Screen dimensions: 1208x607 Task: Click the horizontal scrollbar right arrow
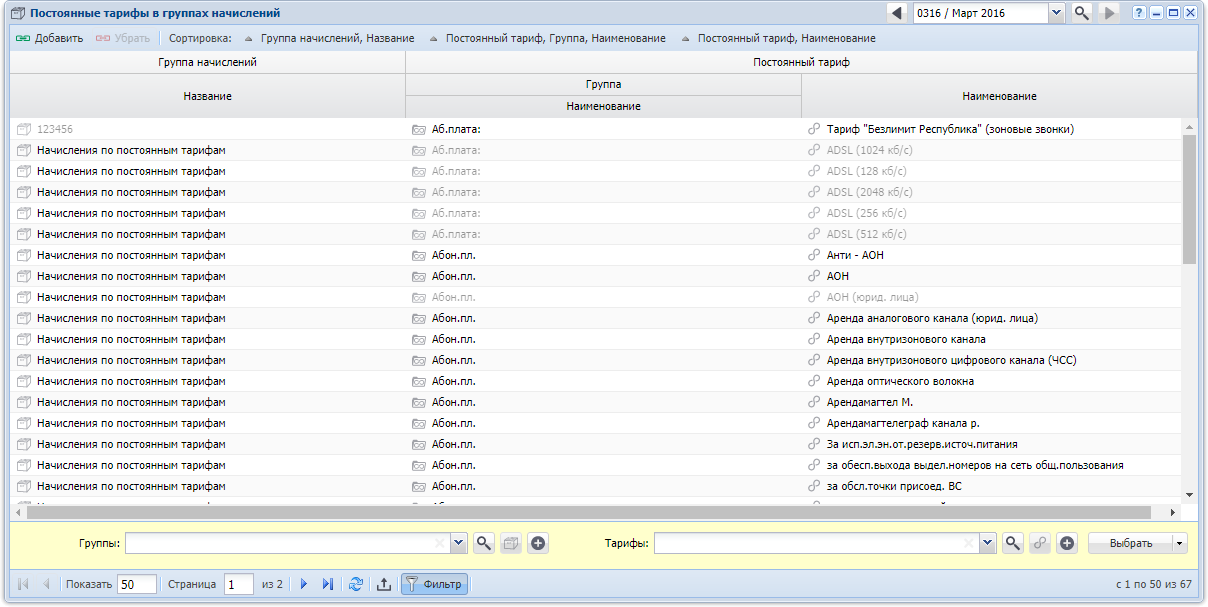[x=1174, y=512]
